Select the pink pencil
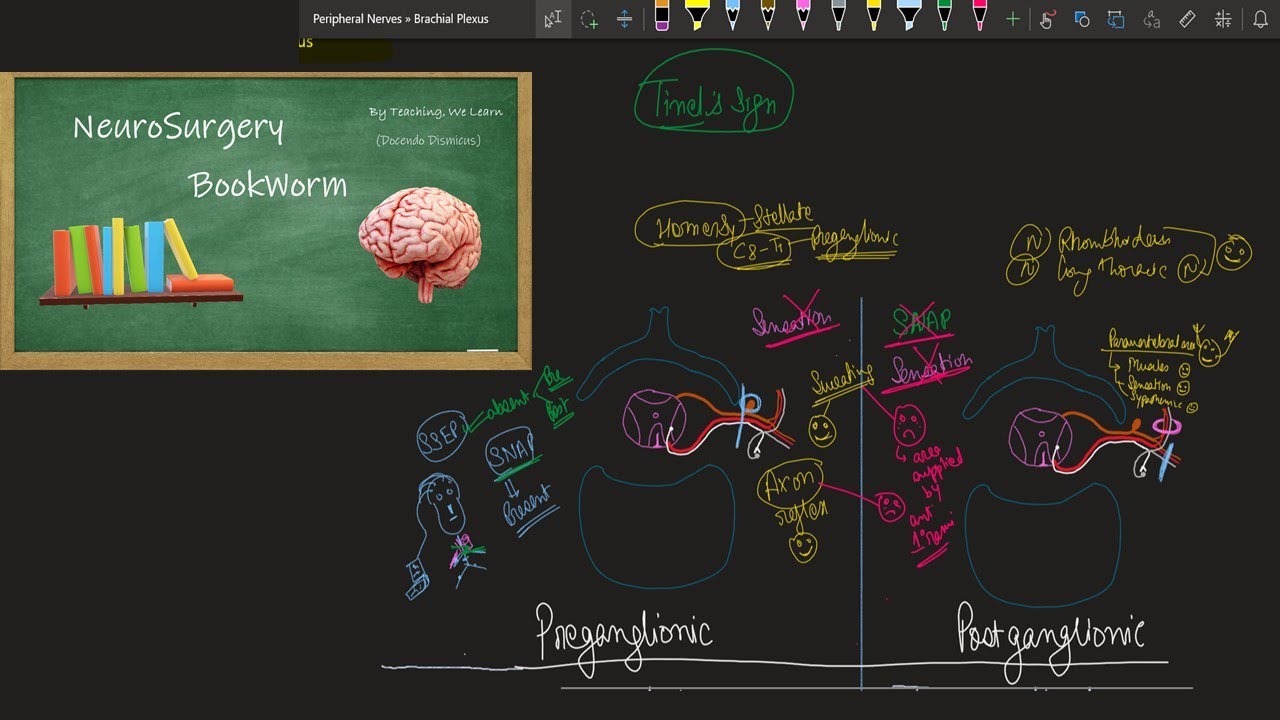Viewport: 1280px width, 720px height. 803,17
